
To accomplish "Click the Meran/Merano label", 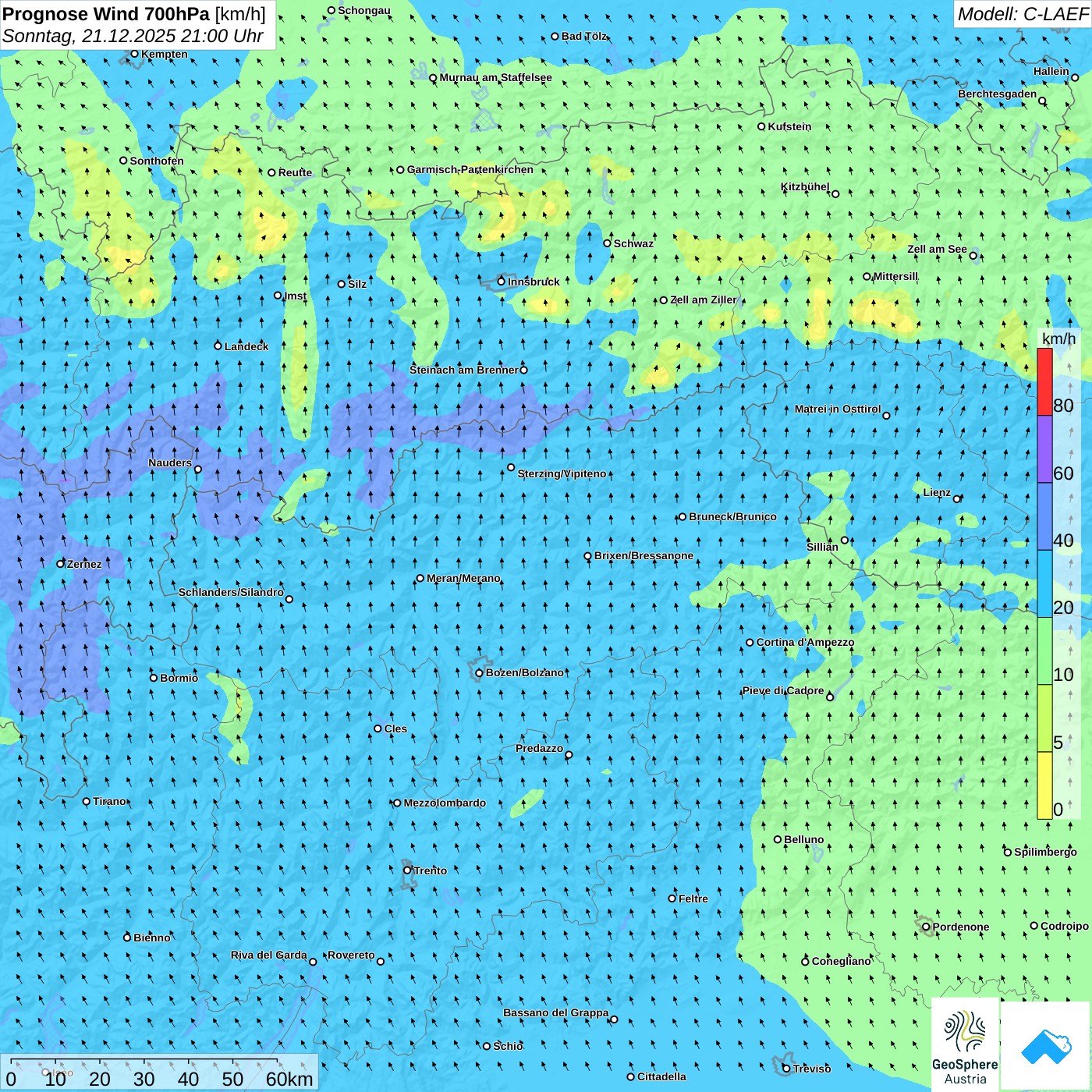I will 463,578.
